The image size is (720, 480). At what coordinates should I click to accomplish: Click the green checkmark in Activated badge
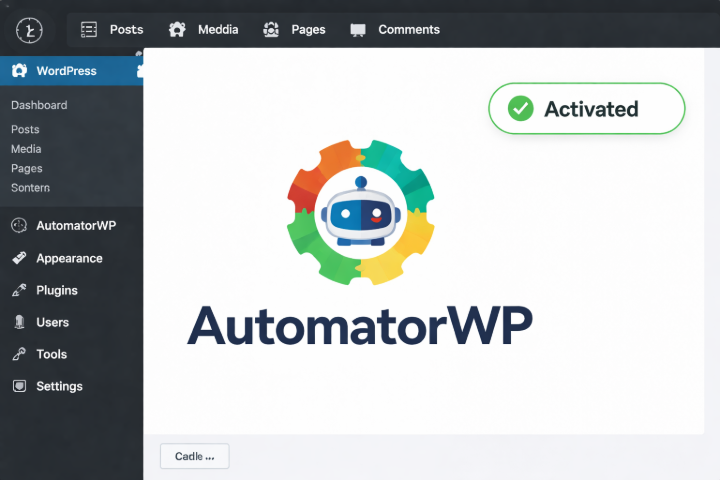pos(521,108)
